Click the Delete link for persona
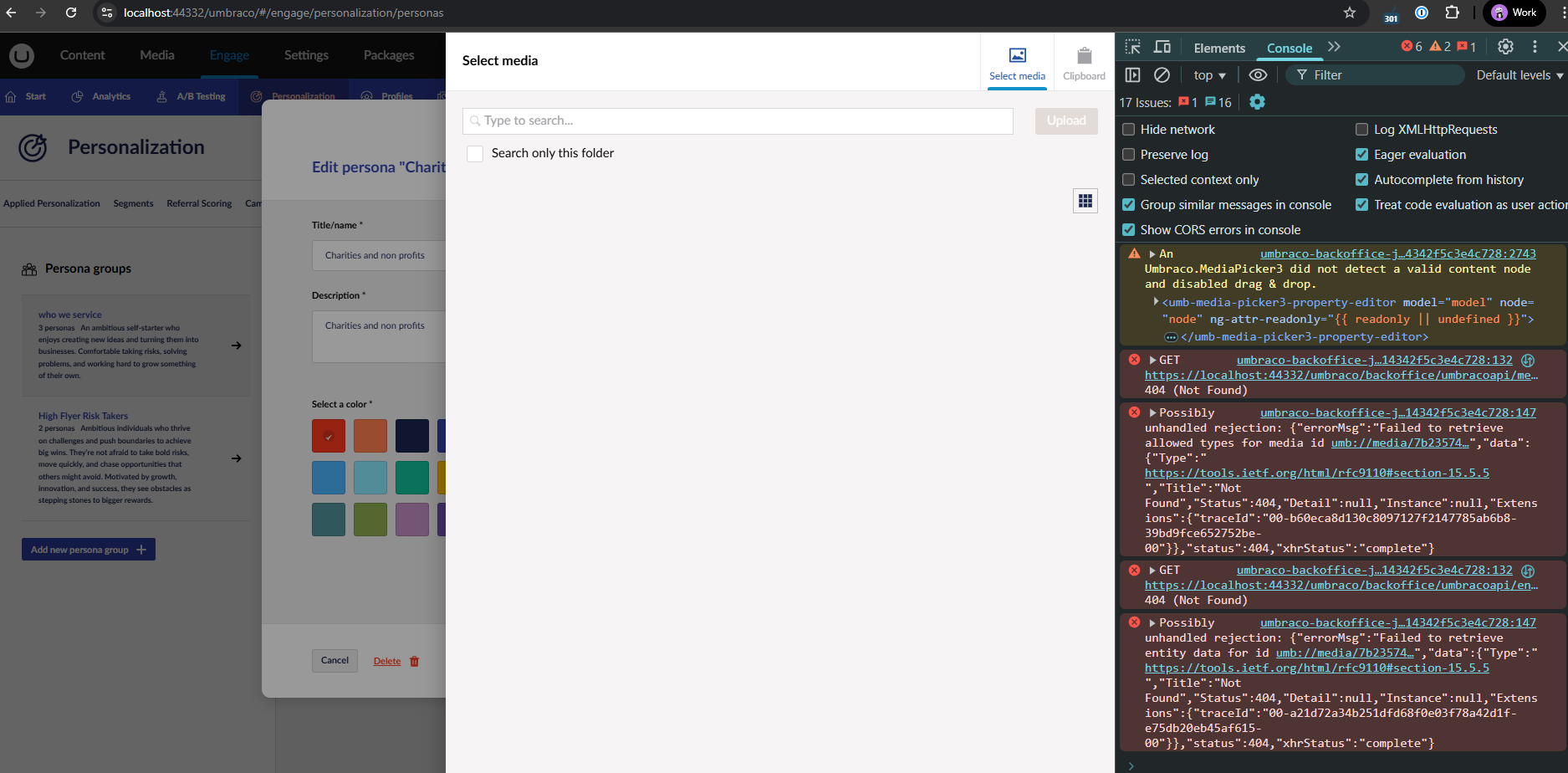Image resolution: width=1568 pixels, height=773 pixels. click(x=387, y=661)
